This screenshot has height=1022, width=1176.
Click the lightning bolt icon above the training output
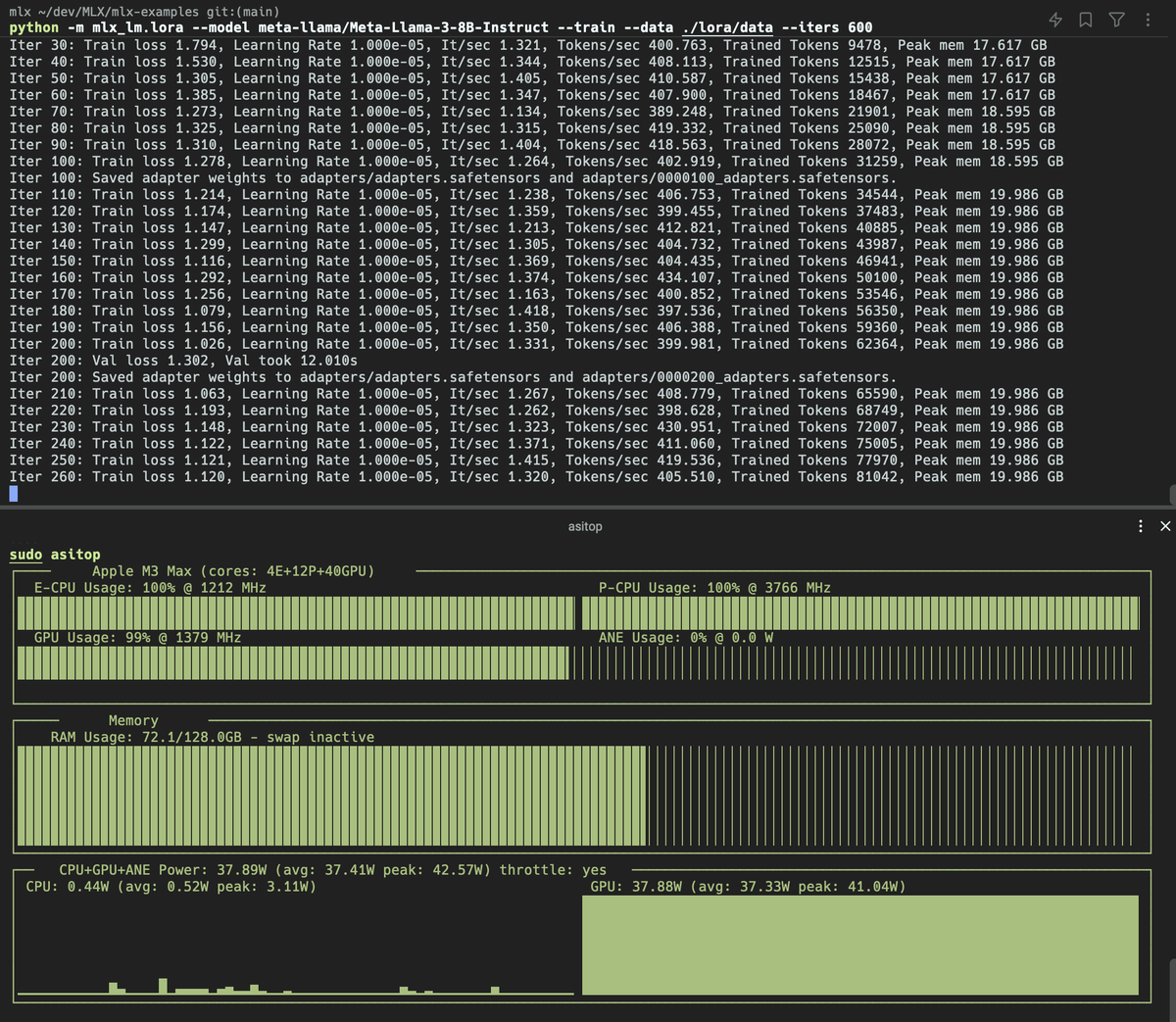point(1055,20)
